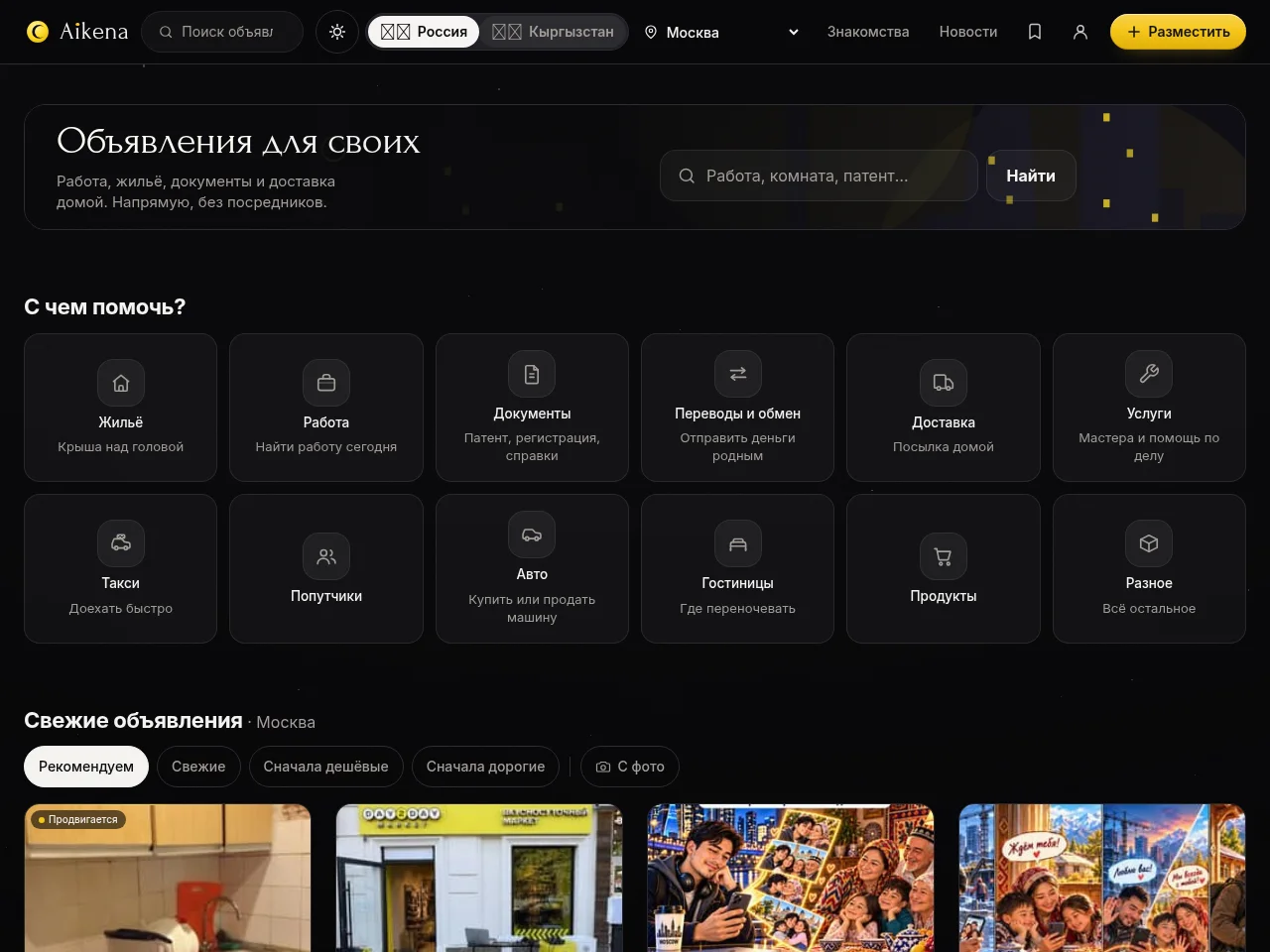Open the Попутчики category people icon
Image resolution: width=1270 pixels, height=952 pixels.
(326, 556)
